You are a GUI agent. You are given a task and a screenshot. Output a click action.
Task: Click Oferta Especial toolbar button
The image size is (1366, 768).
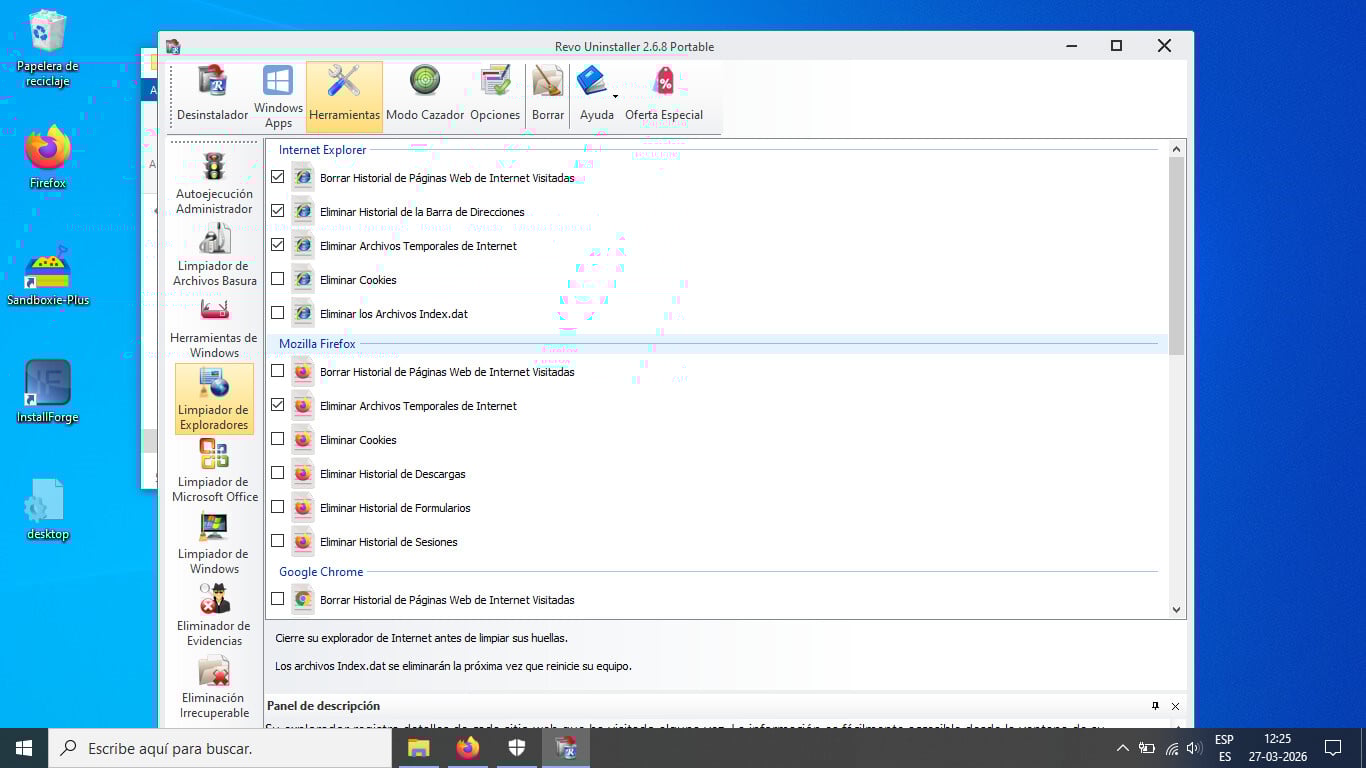tap(664, 96)
